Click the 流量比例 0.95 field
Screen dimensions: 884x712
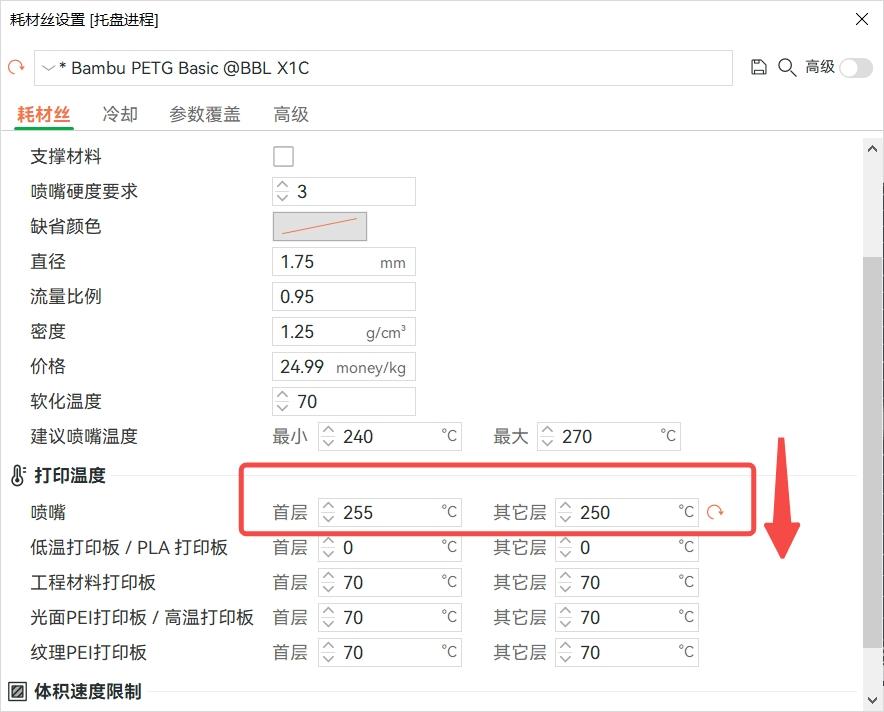tap(344, 297)
